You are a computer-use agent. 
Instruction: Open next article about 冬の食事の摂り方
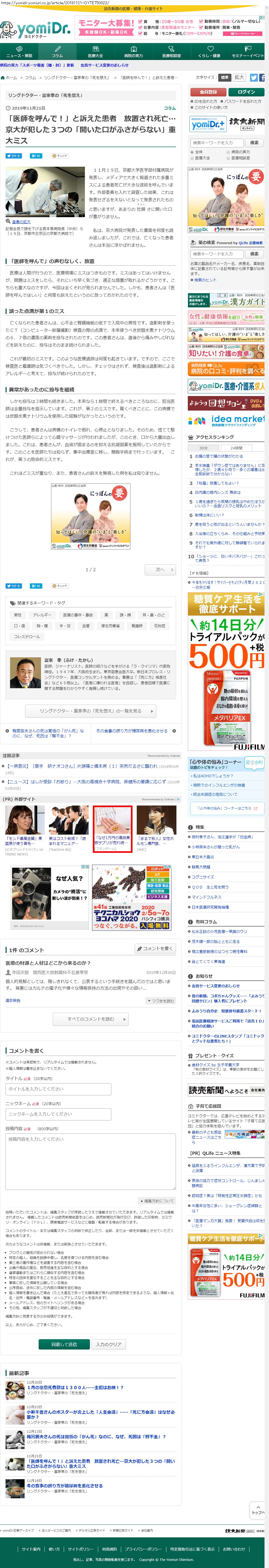point(132,731)
